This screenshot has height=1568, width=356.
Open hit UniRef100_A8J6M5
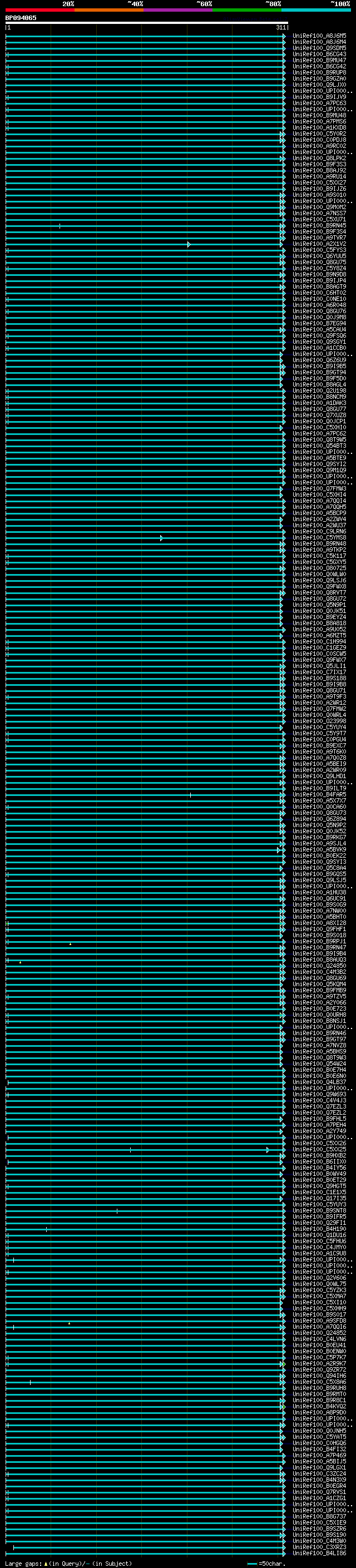point(319,36)
